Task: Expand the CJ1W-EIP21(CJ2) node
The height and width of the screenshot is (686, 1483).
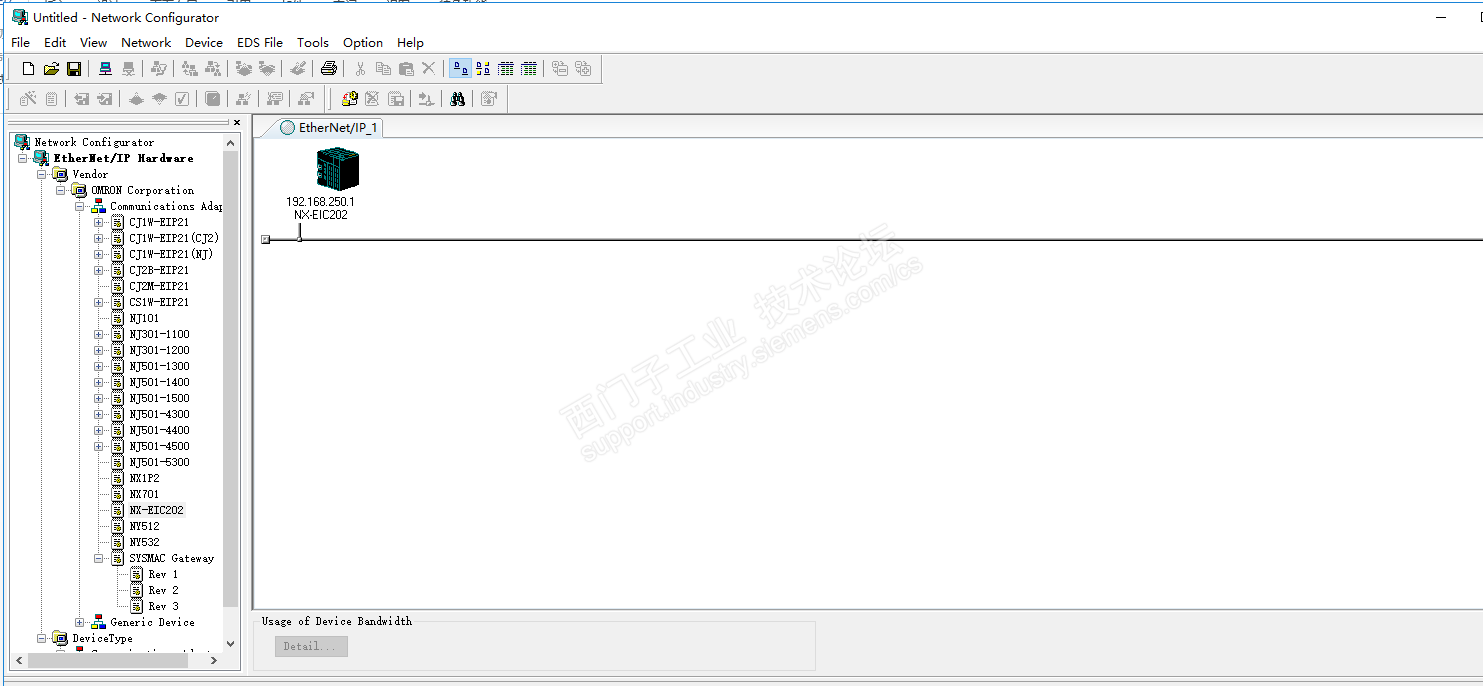Action: pyautogui.click(x=99, y=238)
